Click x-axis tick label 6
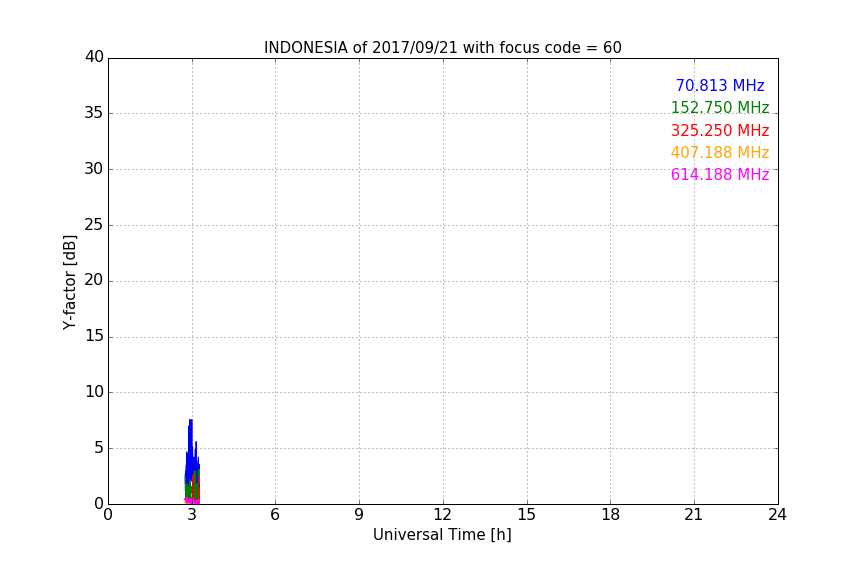 point(275,515)
